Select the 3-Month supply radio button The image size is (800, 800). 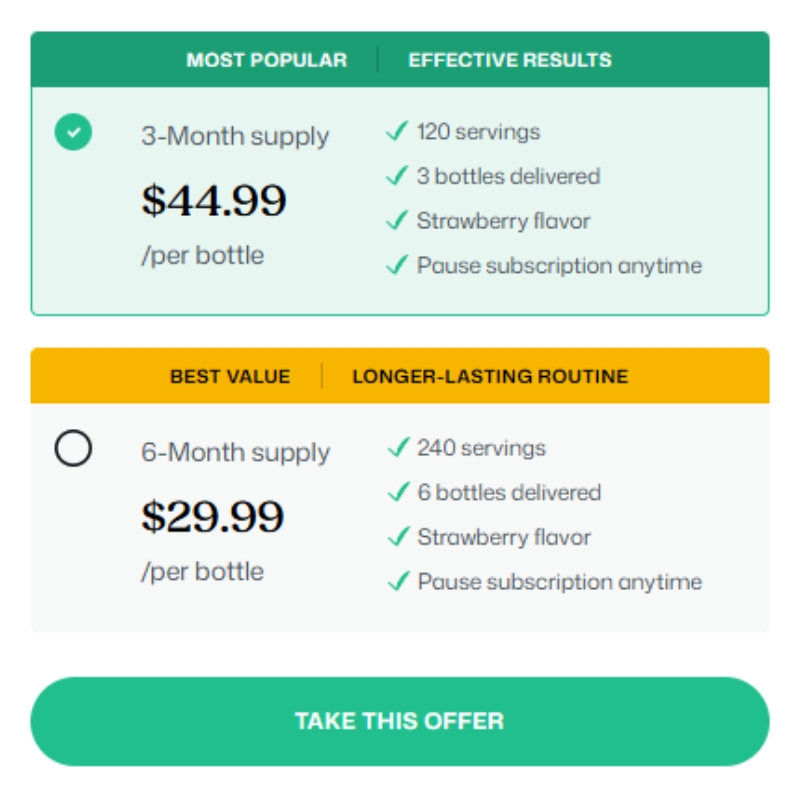[x=73, y=132]
